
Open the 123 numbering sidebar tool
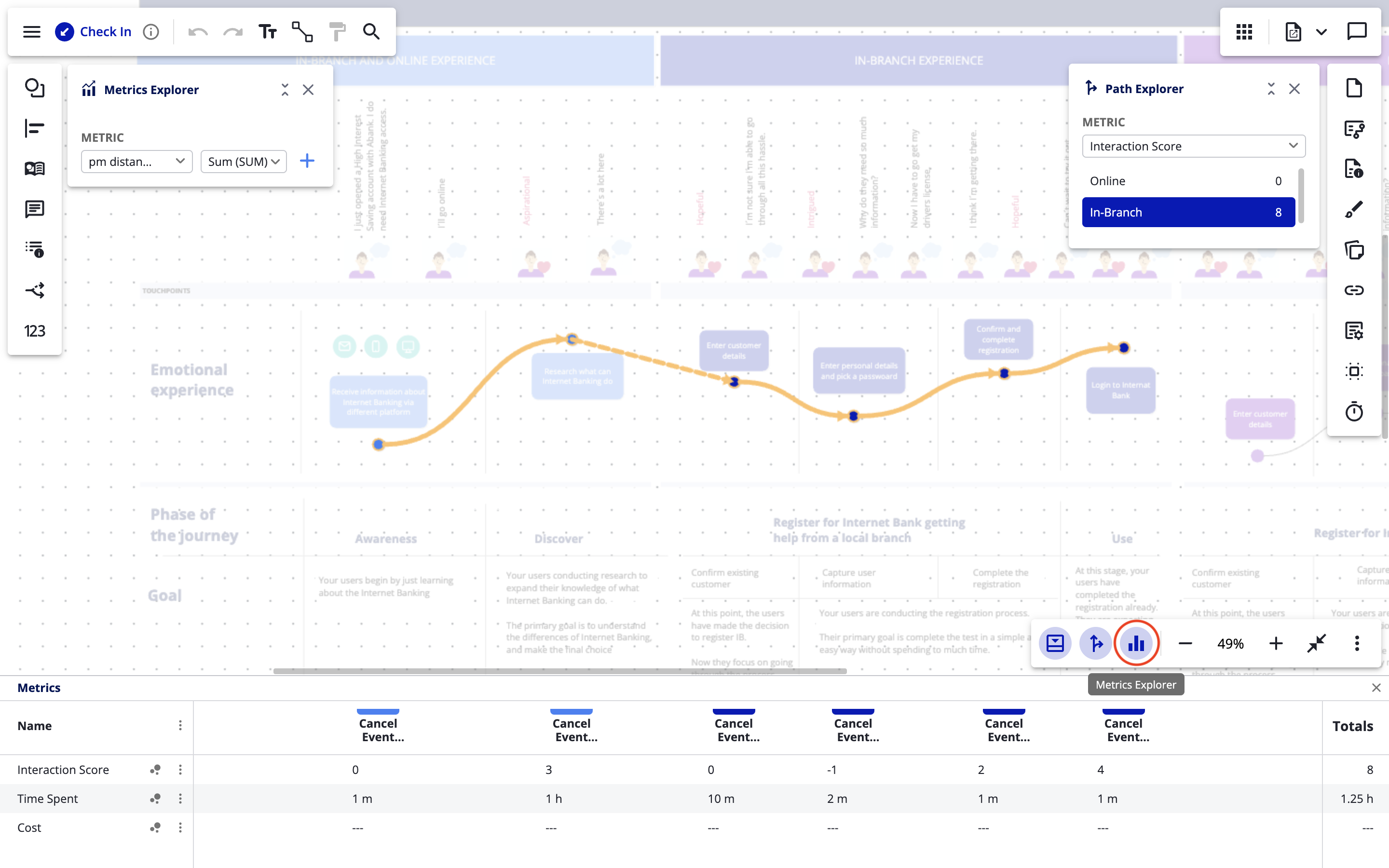(x=34, y=331)
